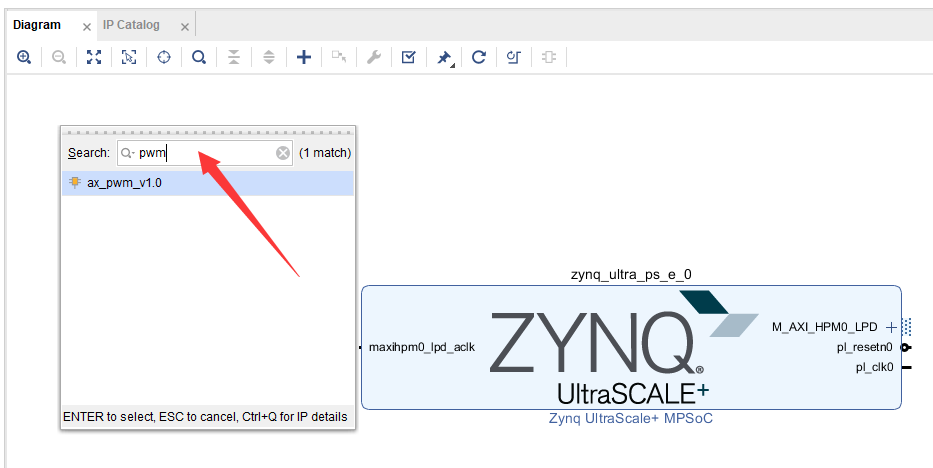Switch to the IP Catalog tab
This screenshot has width=933, height=468.
pos(131,25)
